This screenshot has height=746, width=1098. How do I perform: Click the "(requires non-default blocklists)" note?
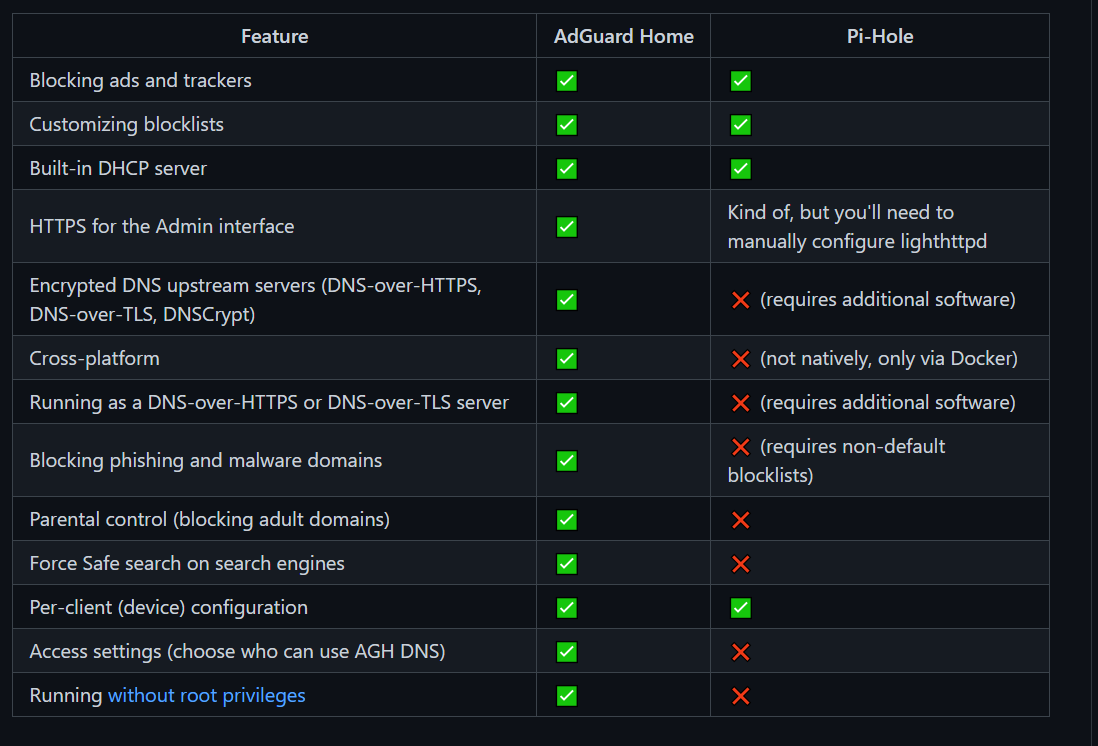pos(836,460)
